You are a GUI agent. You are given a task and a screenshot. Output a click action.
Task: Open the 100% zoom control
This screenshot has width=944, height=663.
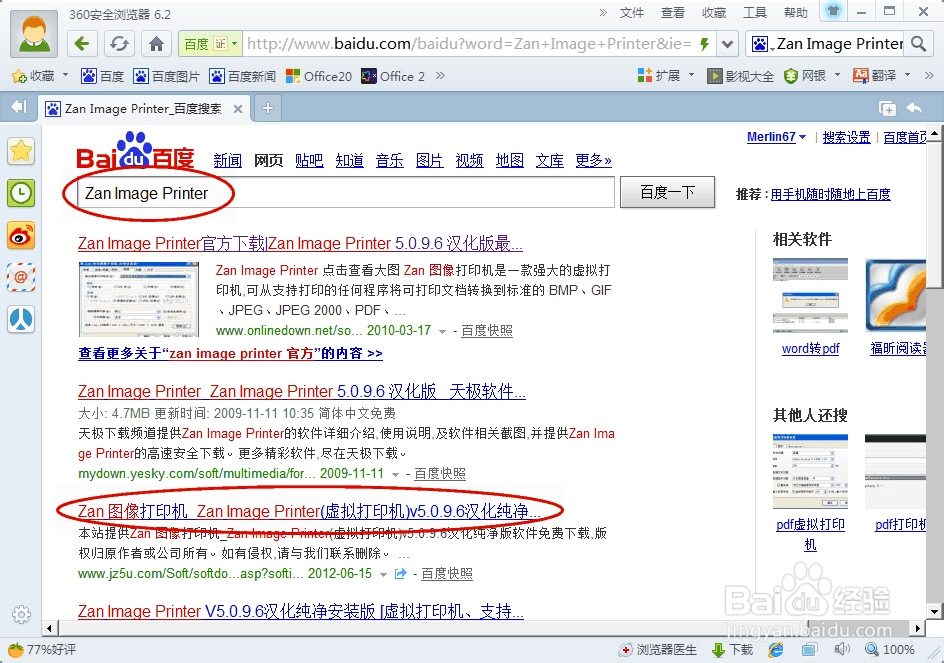pos(890,650)
